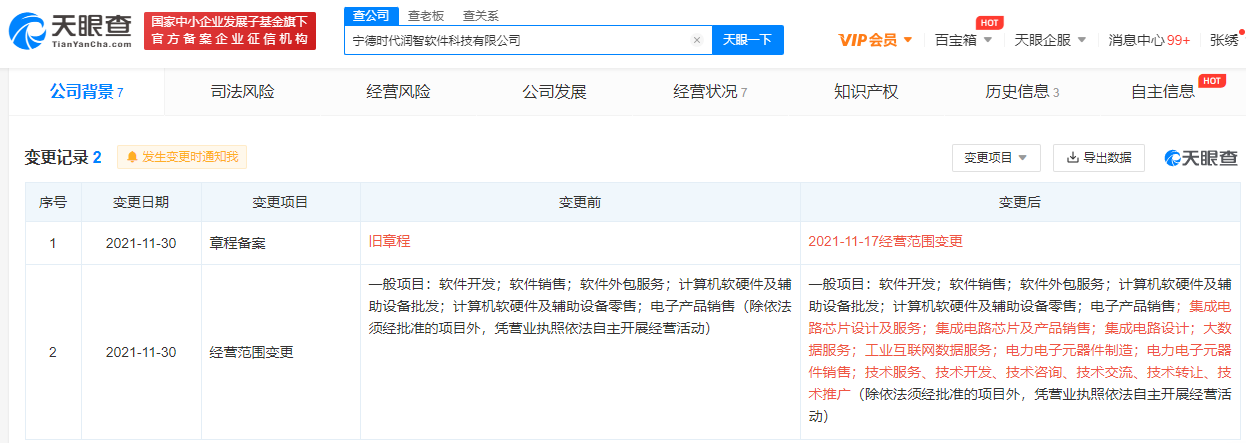Screen dimensions: 1246x443
Task: Select the 公司发展 tab
Action: [554, 92]
